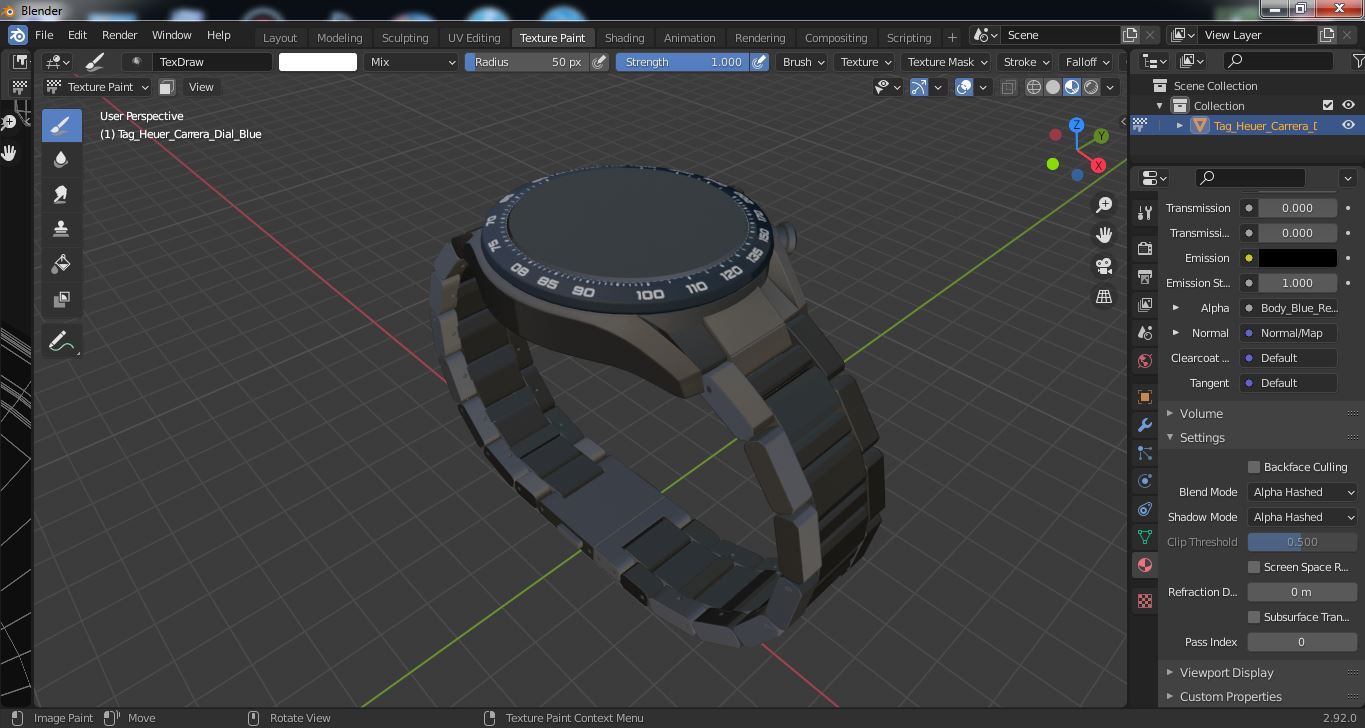1365x728 pixels.
Task: Open the Object properties tab
Action: [1145, 397]
